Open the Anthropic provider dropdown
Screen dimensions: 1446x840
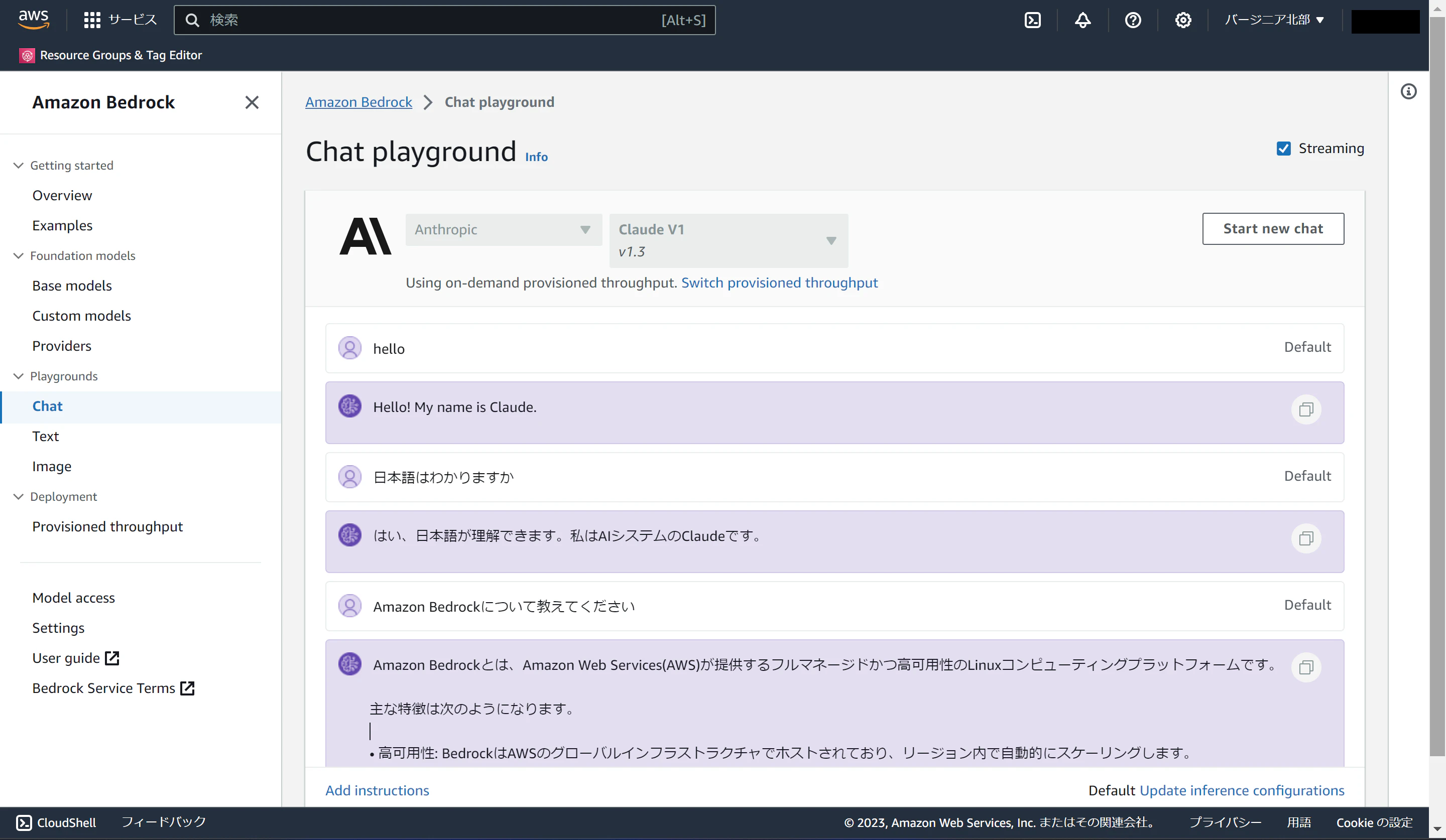click(503, 229)
